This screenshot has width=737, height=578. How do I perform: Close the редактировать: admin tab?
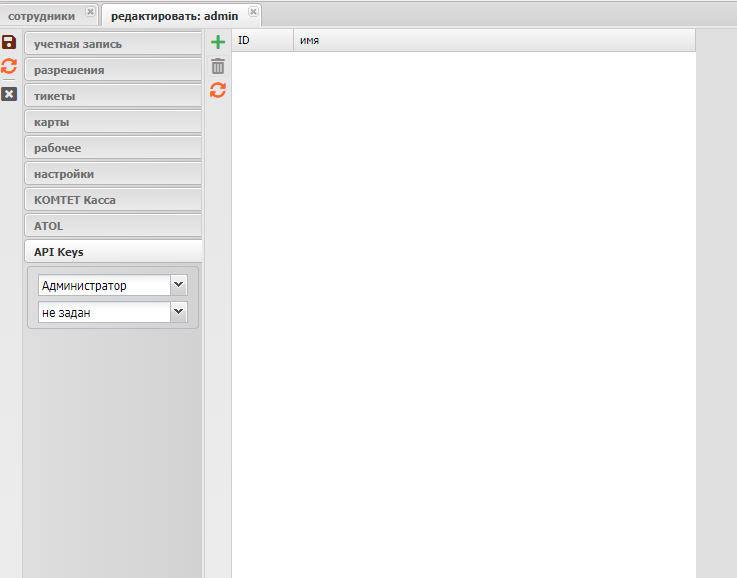pos(253,12)
